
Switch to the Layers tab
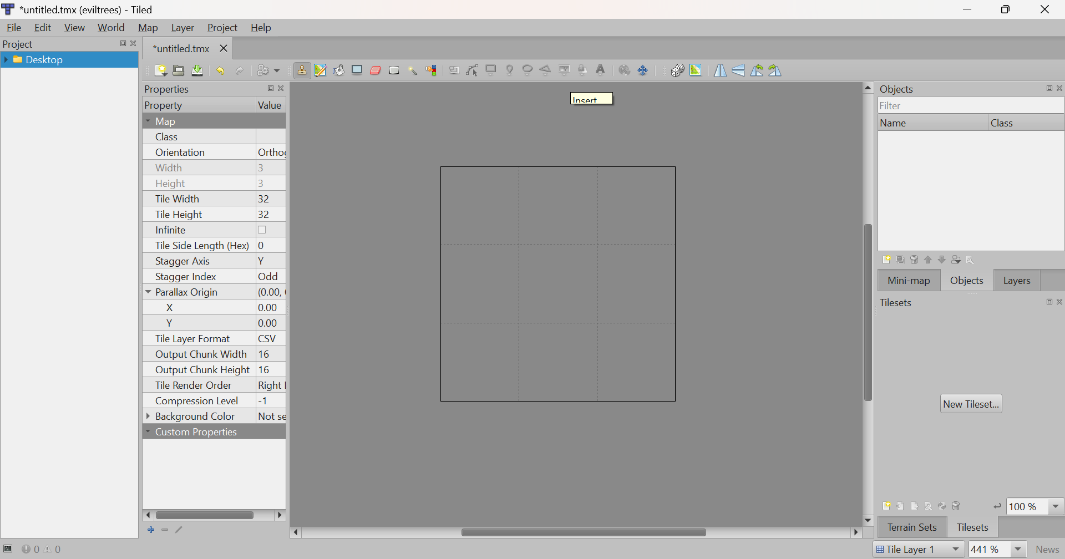[1016, 281]
